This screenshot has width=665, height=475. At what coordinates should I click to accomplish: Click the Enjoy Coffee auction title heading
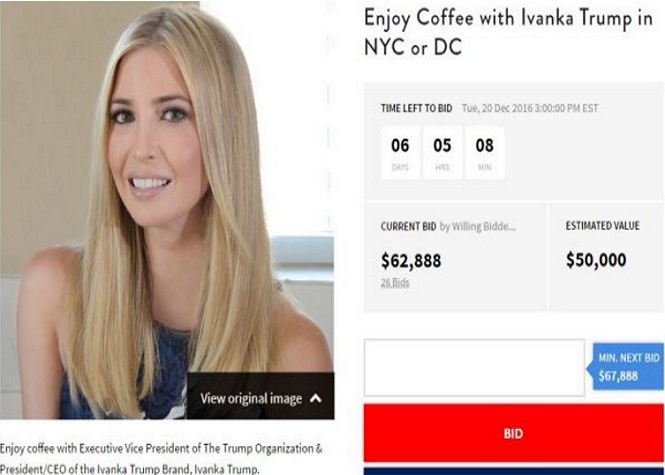point(508,32)
